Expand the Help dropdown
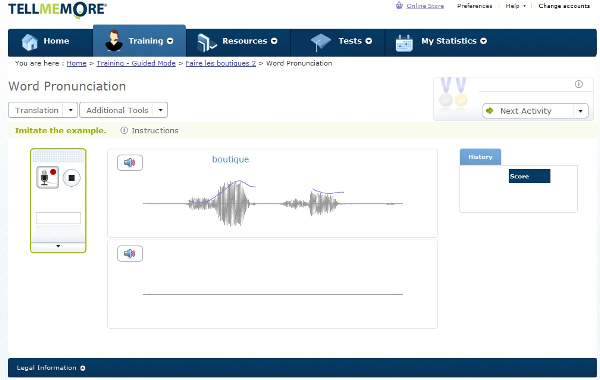This screenshot has height=380, width=600. (515, 6)
